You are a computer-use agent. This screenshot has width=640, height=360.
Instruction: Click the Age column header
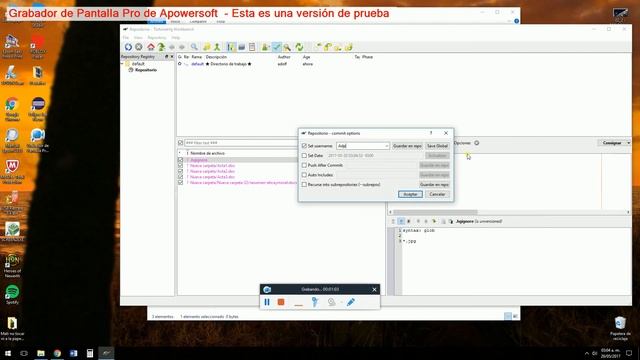pos(307,57)
